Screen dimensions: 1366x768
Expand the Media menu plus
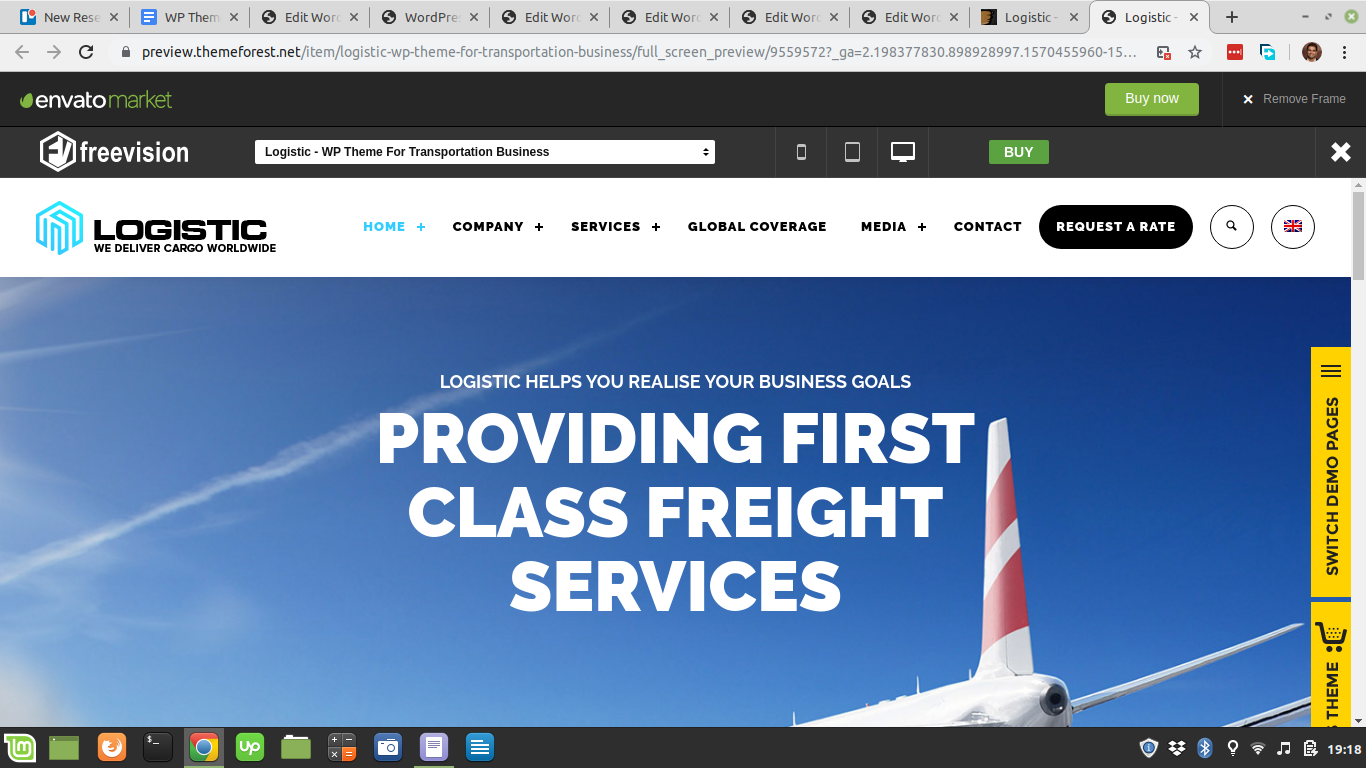(x=922, y=227)
